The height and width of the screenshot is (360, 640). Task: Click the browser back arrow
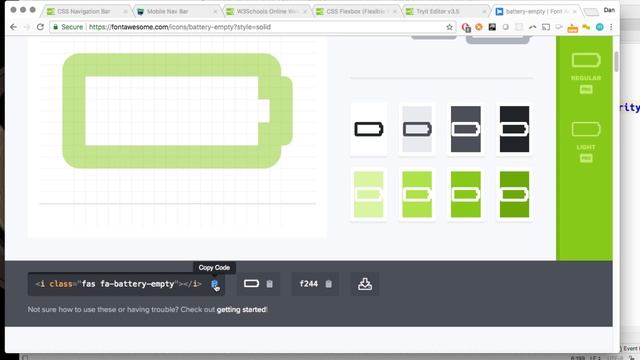click(x=13, y=27)
